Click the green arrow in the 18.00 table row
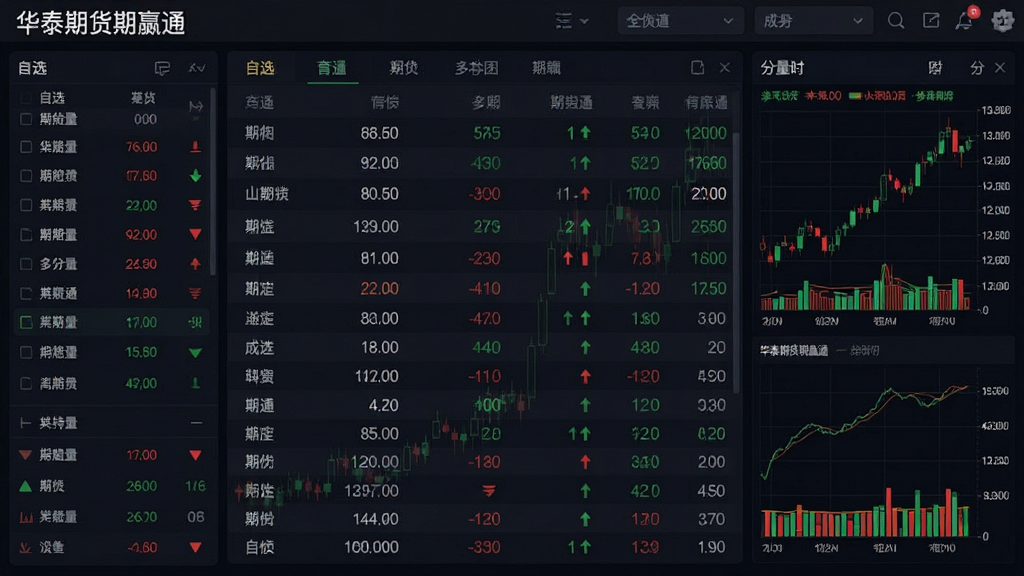 pos(585,347)
